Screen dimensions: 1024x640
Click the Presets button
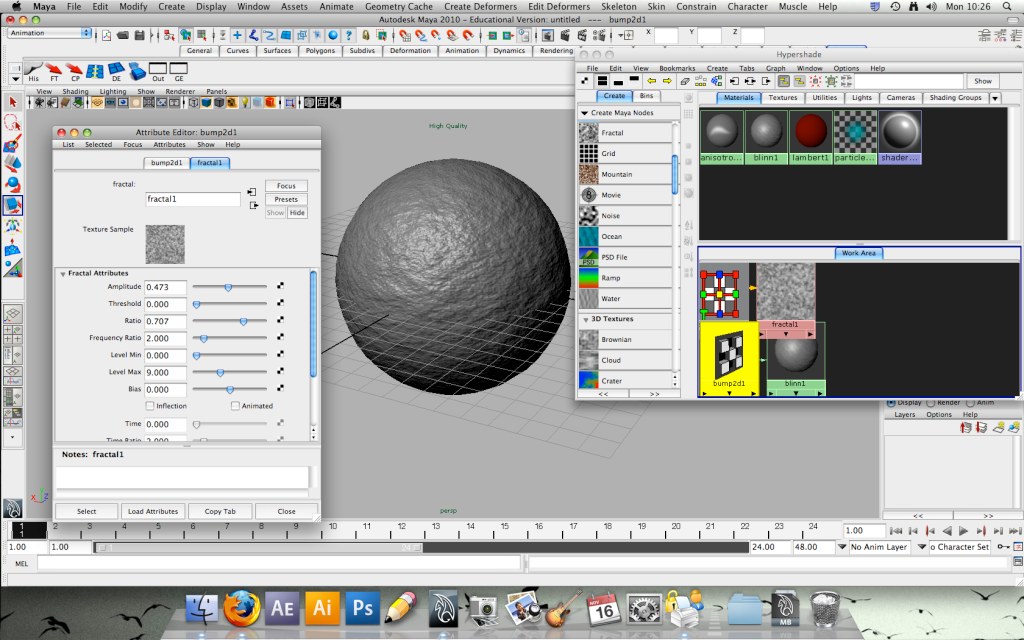click(x=286, y=199)
